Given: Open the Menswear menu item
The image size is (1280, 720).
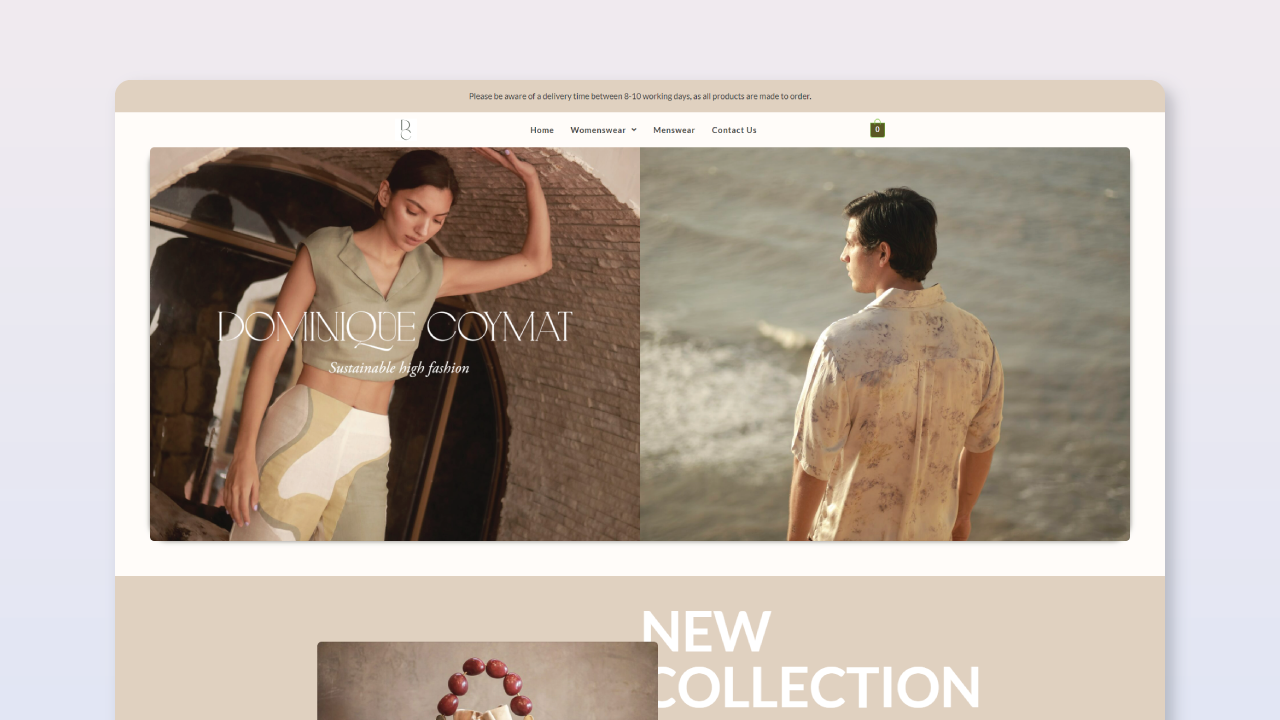Looking at the screenshot, I should [674, 130].
